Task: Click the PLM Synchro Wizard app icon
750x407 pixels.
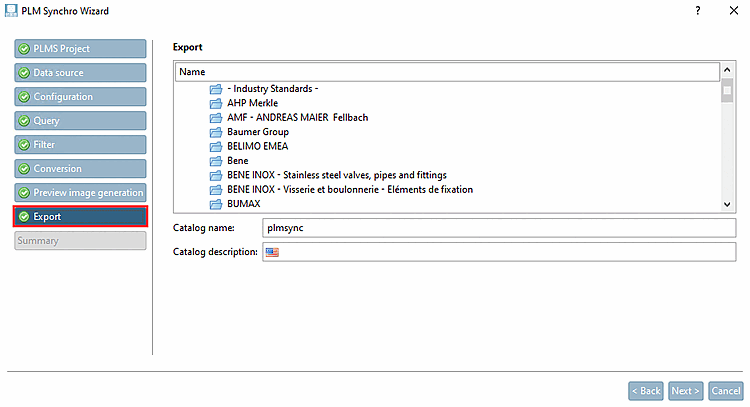Action: pyautogui.click(x=11, y=11)
